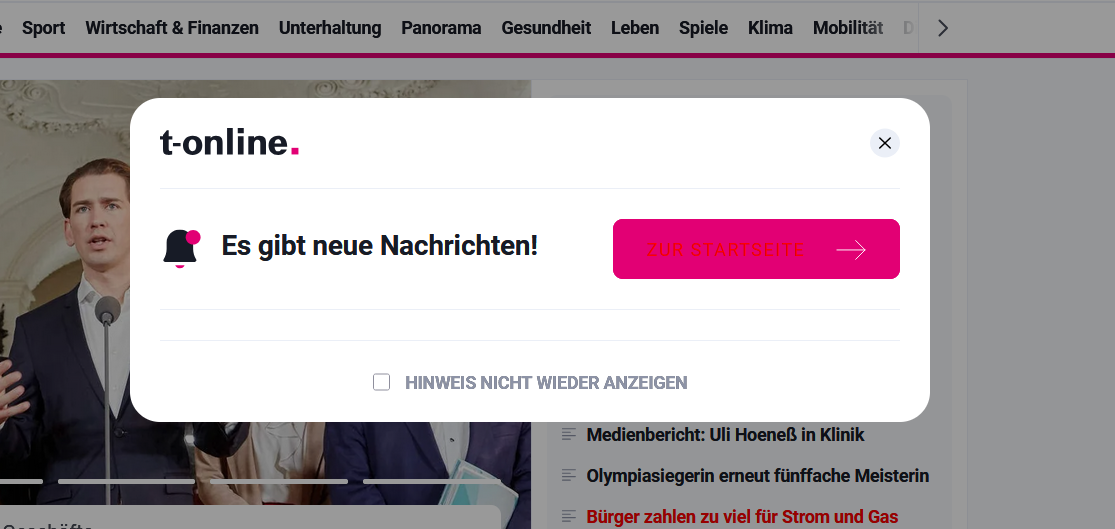Open Wirtschaft & Finanzen section
This screenshot has width=1115, height=529.
click(x=172, y=28)
